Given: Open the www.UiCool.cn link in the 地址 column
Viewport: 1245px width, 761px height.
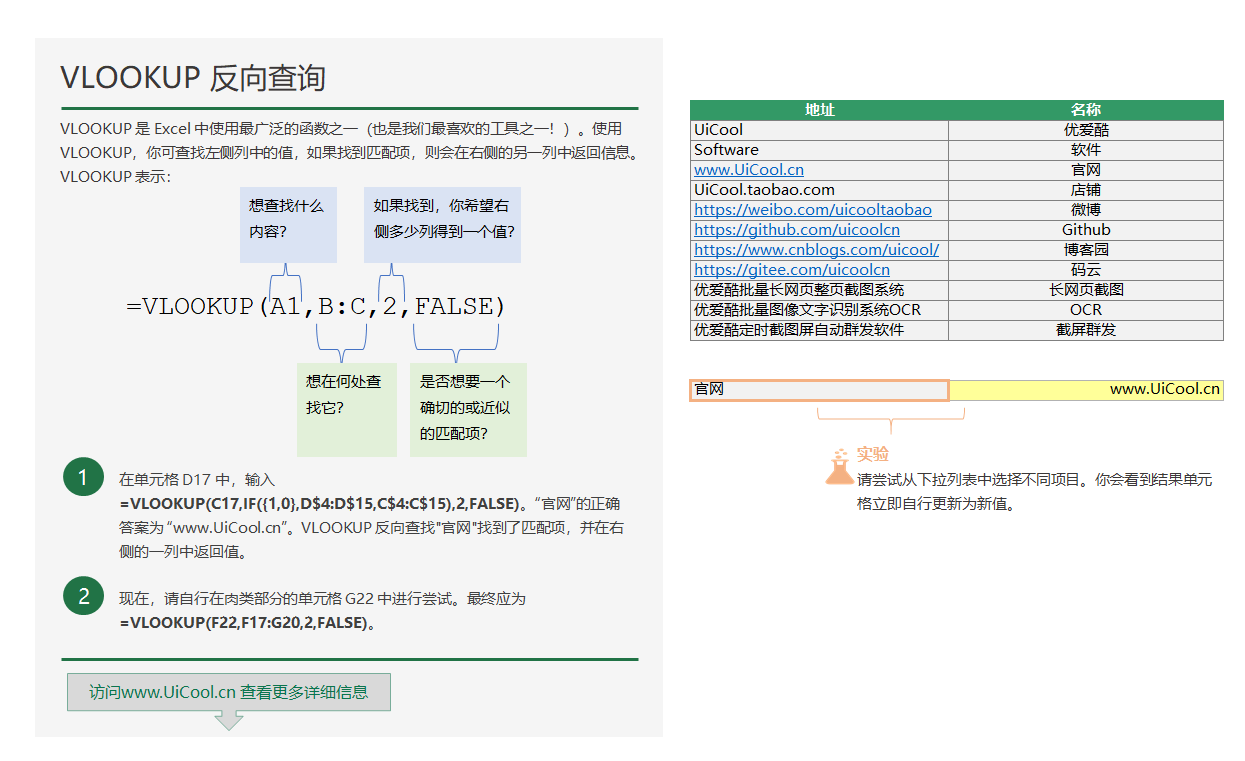Looking at the screenshot, I should (x=749, y=170).
